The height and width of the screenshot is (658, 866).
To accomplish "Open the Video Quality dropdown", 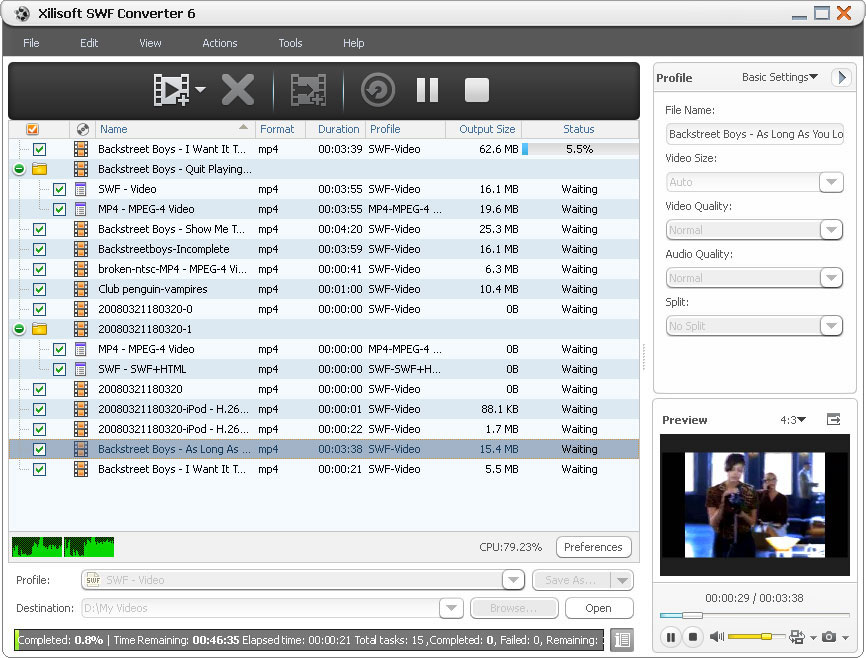I will [x=832, y=229].
